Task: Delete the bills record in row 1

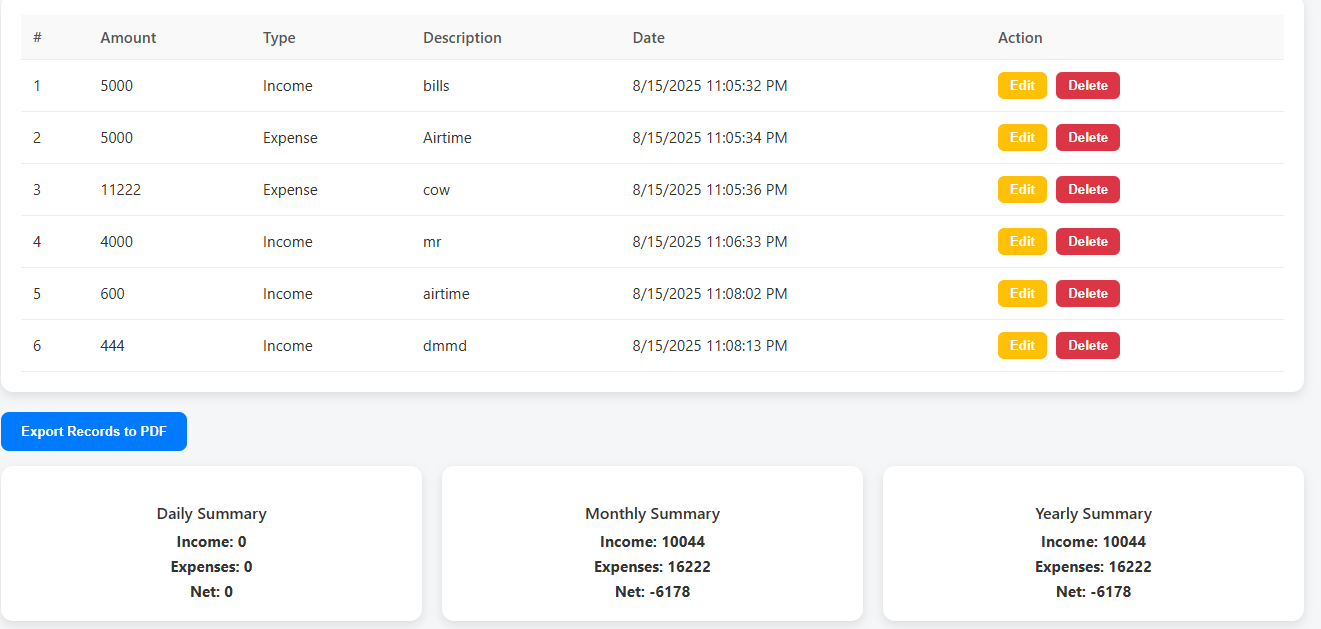Action: (1087, 86)
